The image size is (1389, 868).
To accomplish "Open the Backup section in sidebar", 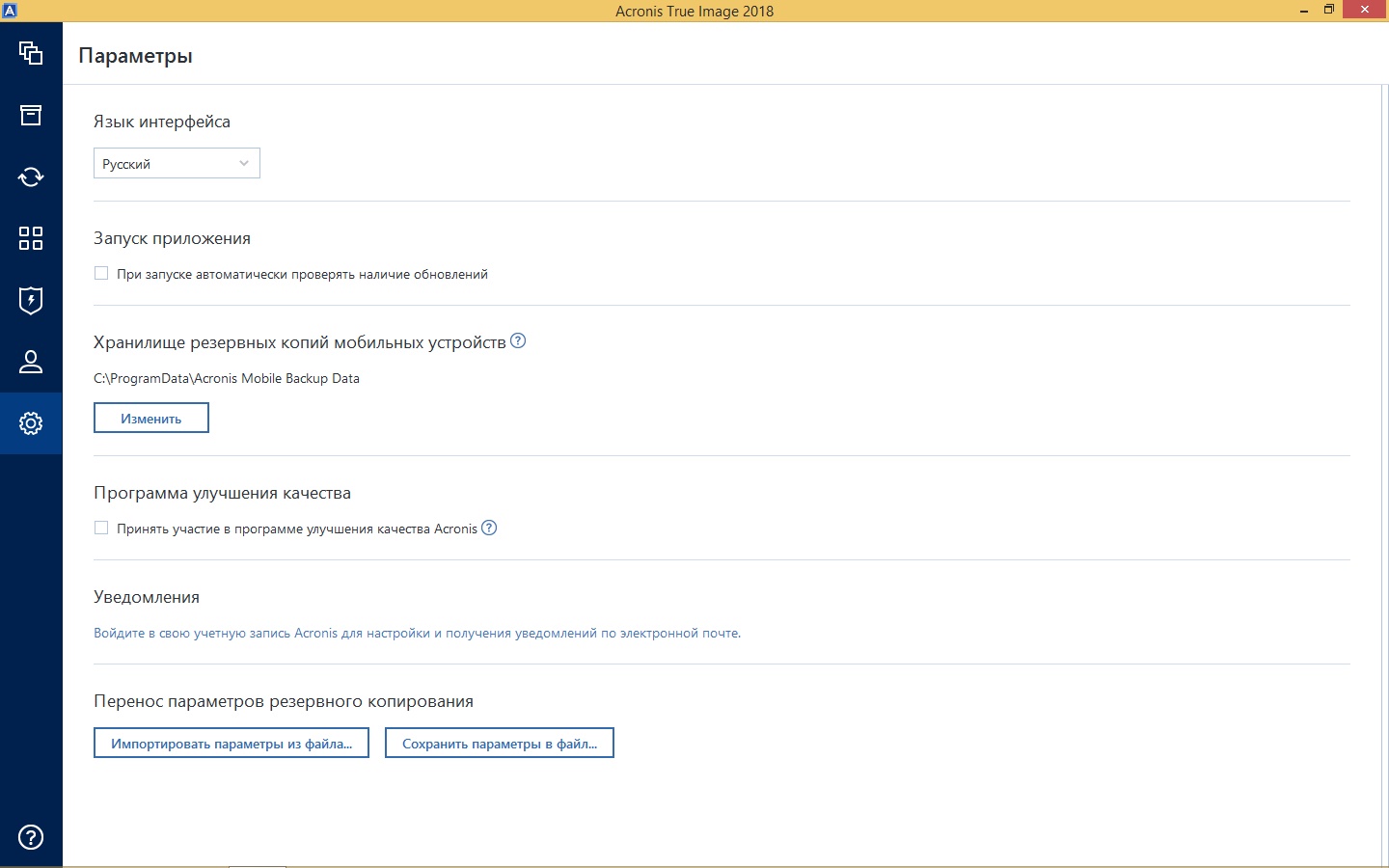I will 31,53.
